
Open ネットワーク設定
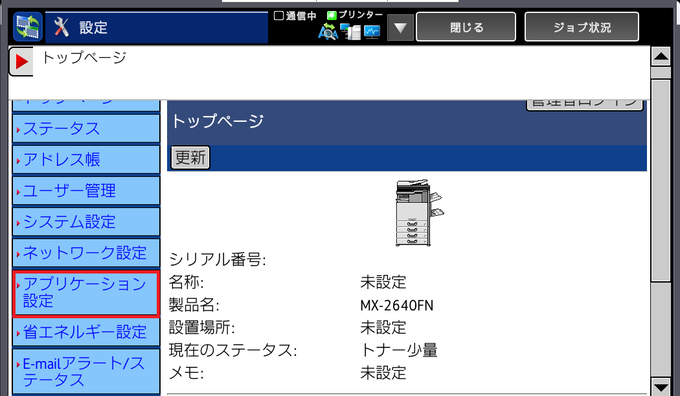[86, 253]
